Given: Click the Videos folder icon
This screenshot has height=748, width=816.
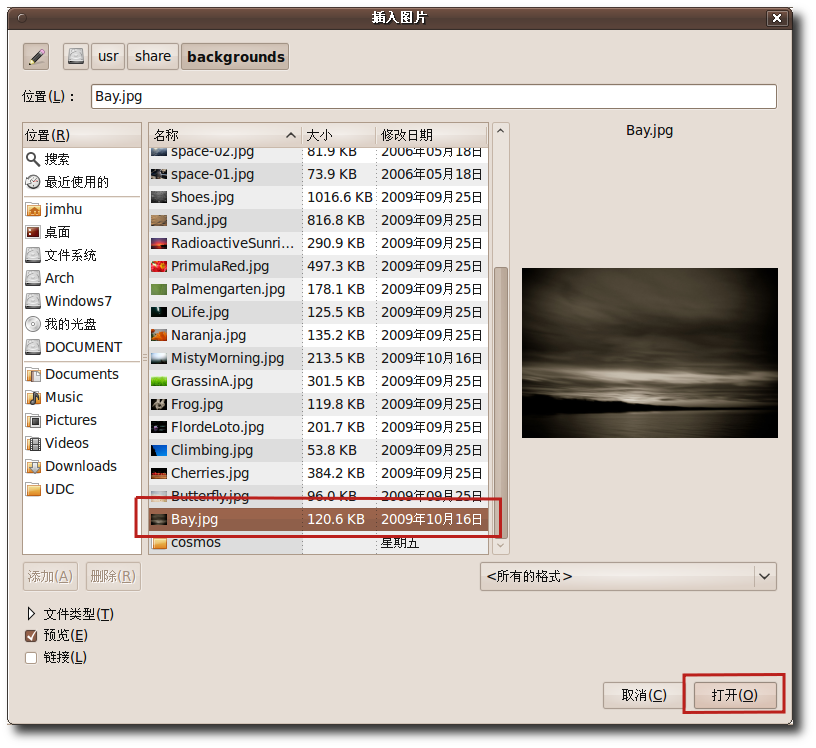Looking at the screenshot, I should click(x=33, y=443).
